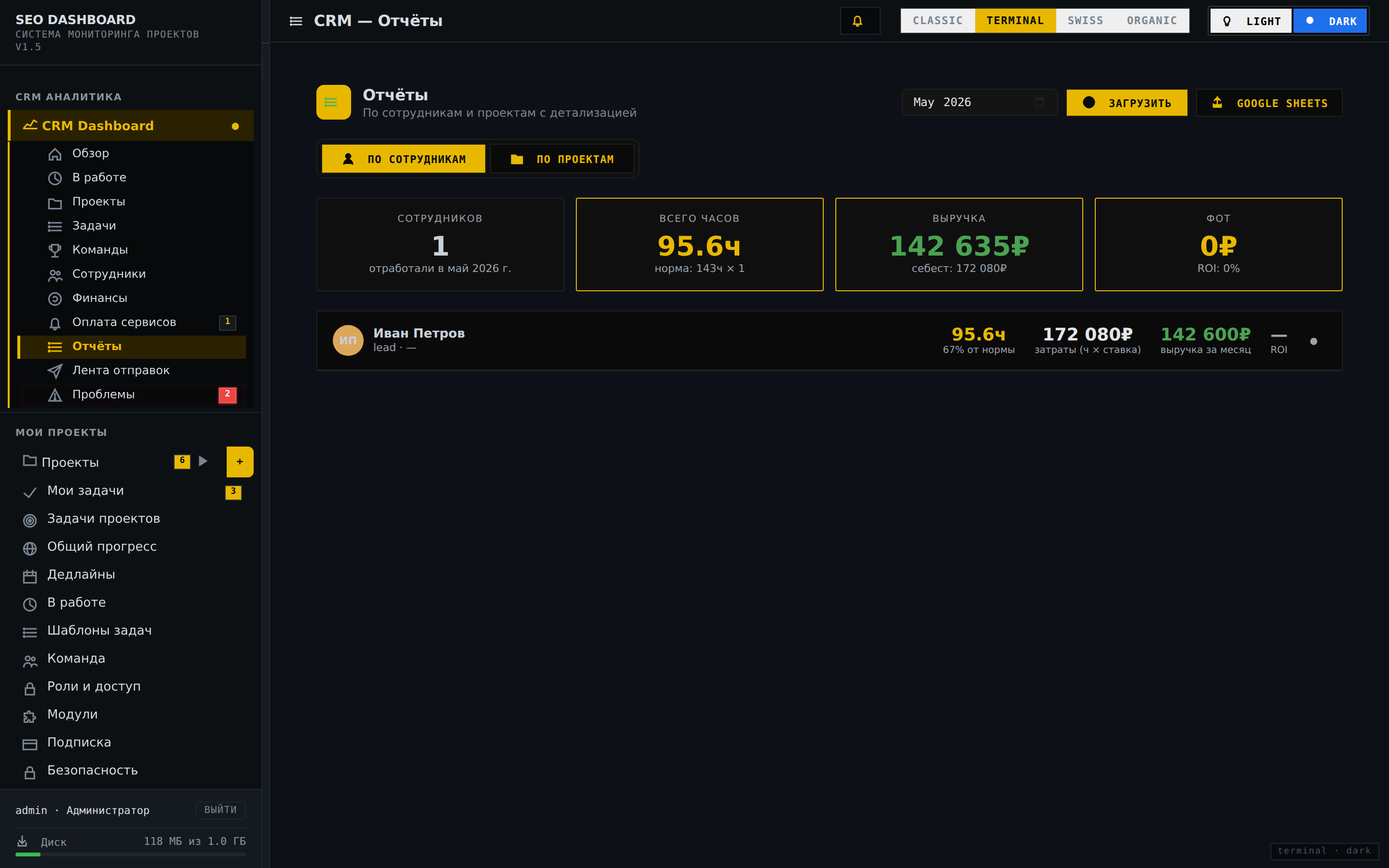Screen dimensions: 1389x868
Task: Click the Иван Петров name
Action: (419, 333)
